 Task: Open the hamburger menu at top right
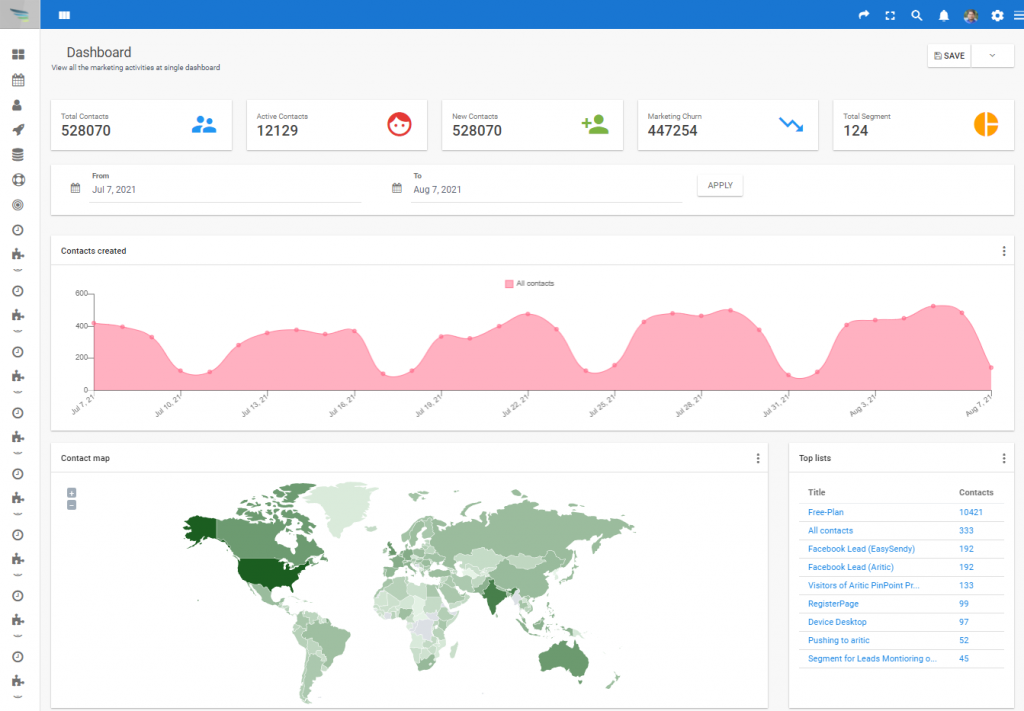pos(1018,15)
